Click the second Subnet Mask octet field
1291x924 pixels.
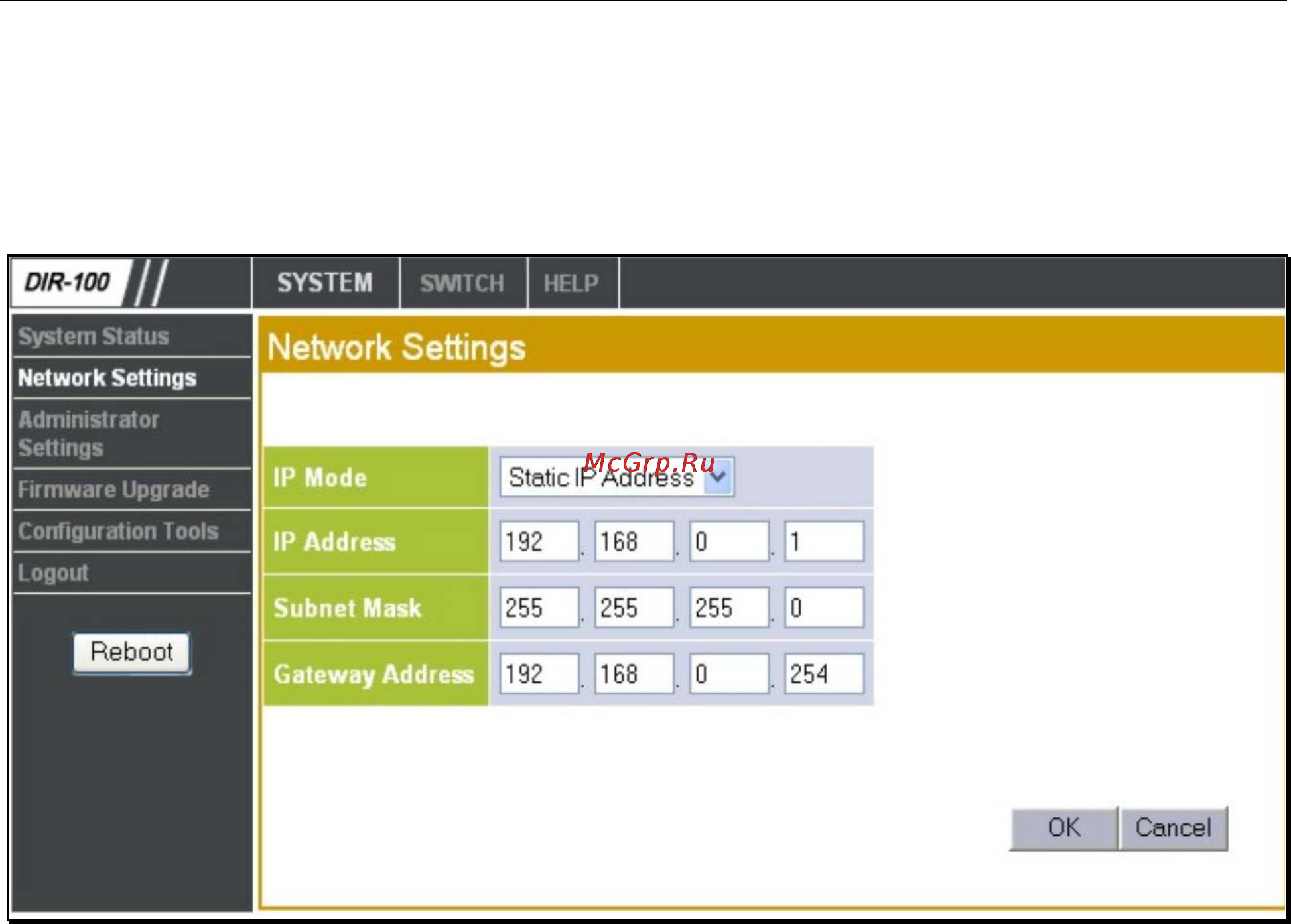point(634,608)
